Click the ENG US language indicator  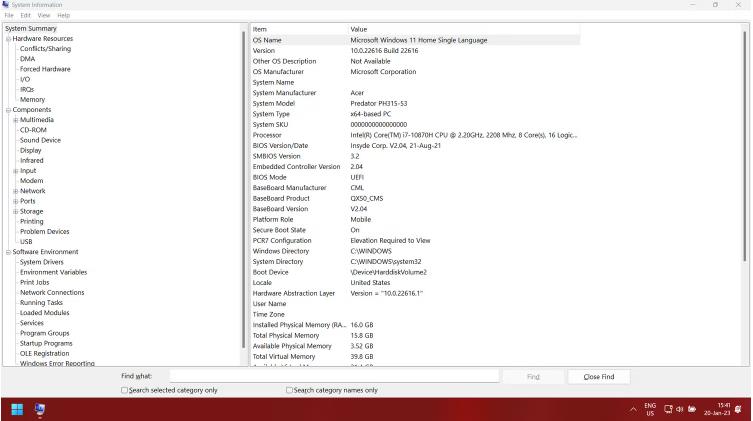click(650, 409)
